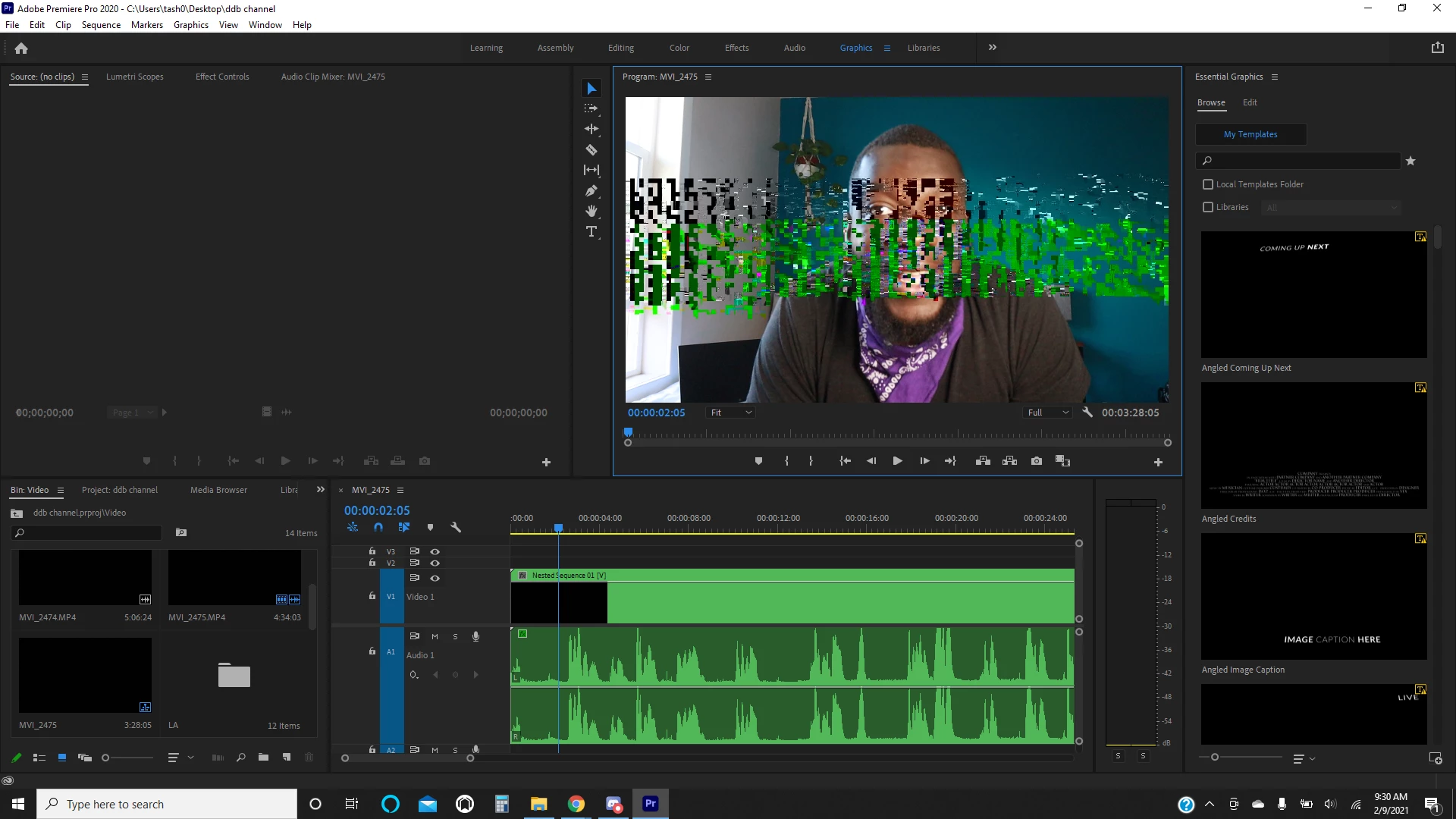Expand the workspace overflow chevron
This screenshot has width=1456, height=819.
[993, 48]
